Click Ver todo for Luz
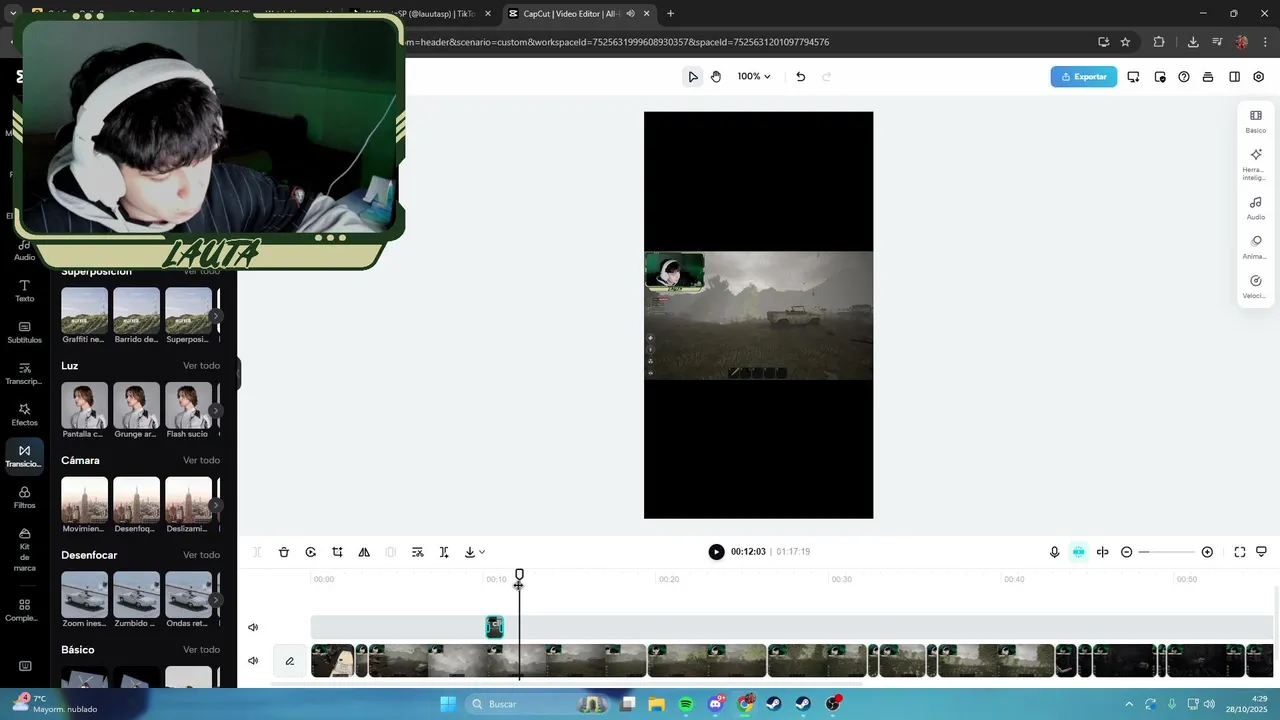The image size is (1280, 720). (201, 366)
